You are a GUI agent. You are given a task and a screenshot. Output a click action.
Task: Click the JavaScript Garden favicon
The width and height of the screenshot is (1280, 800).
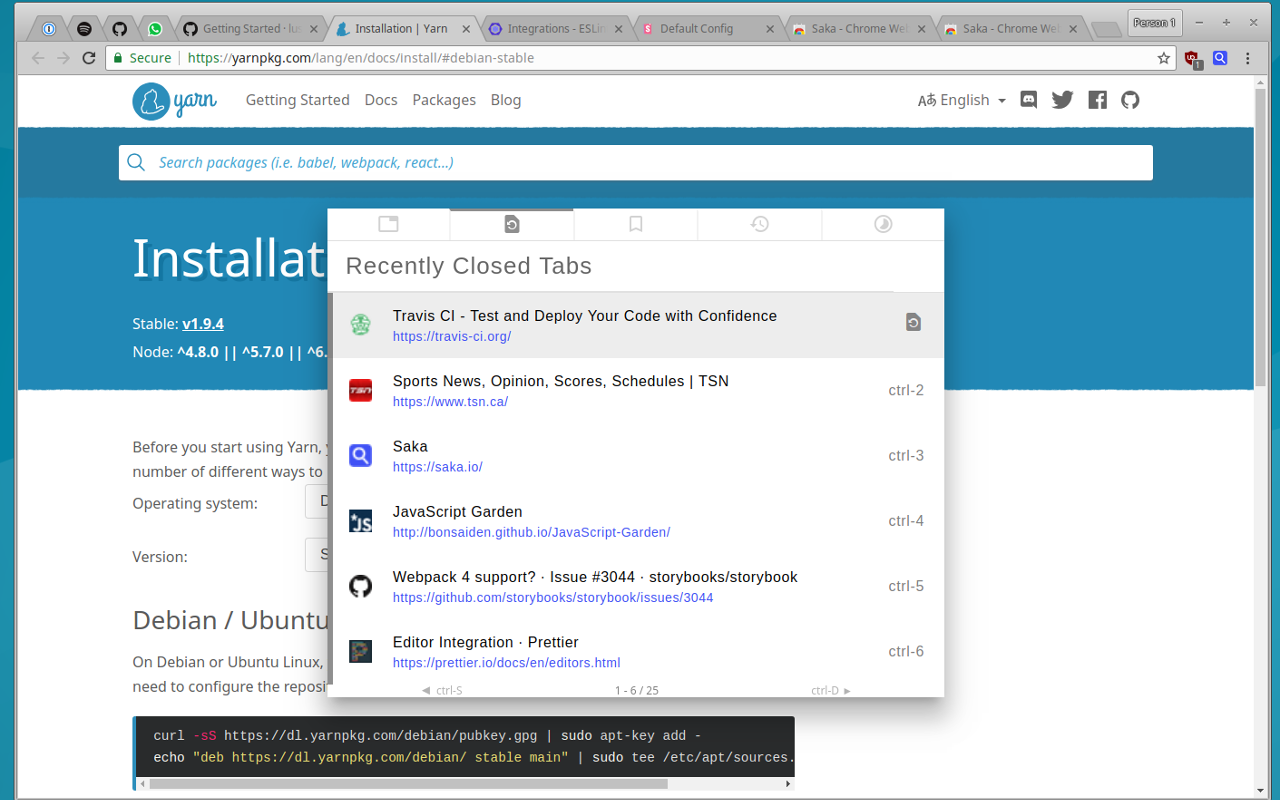360,521
